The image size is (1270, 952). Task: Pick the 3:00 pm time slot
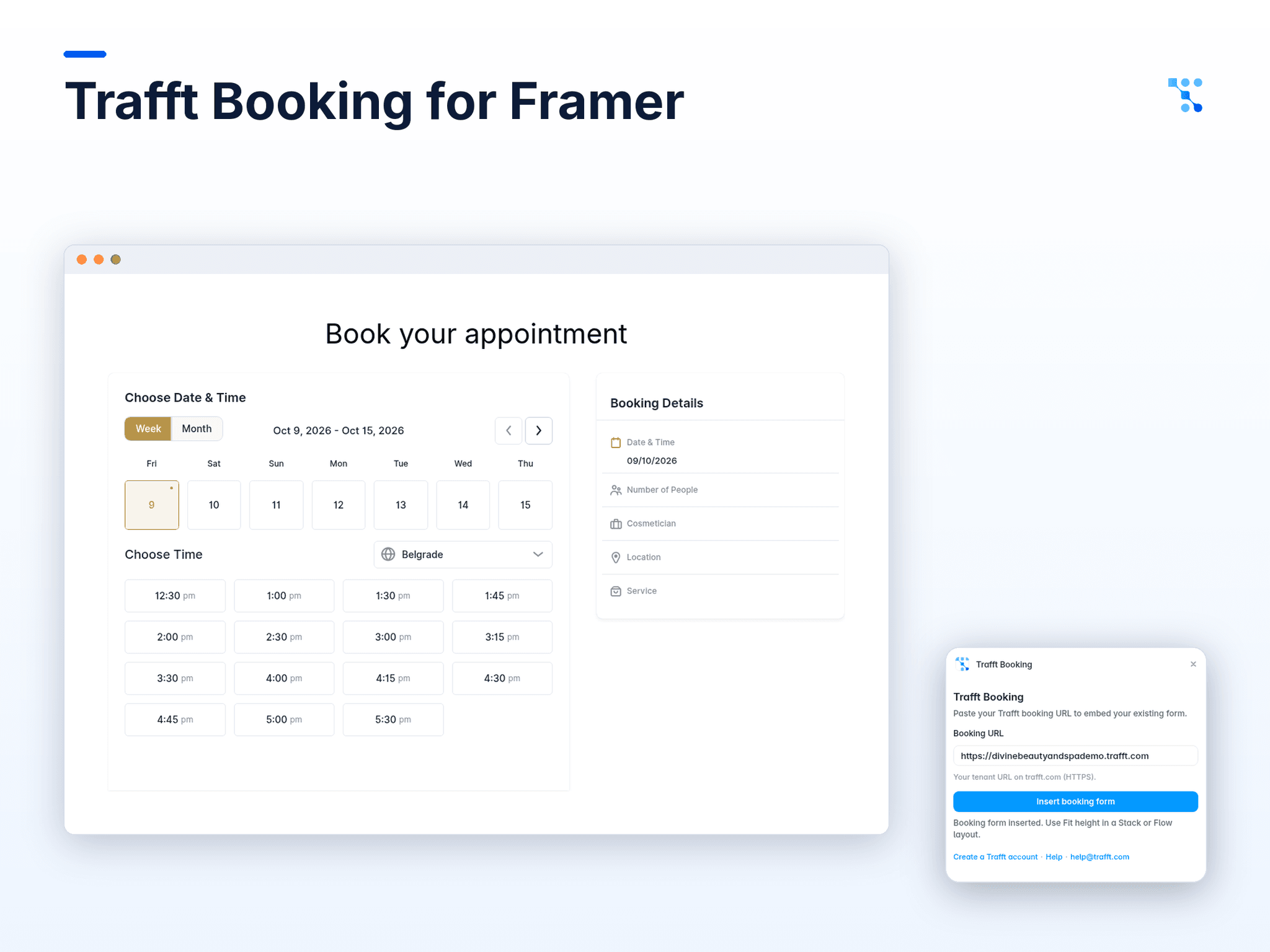pos(393,637)
